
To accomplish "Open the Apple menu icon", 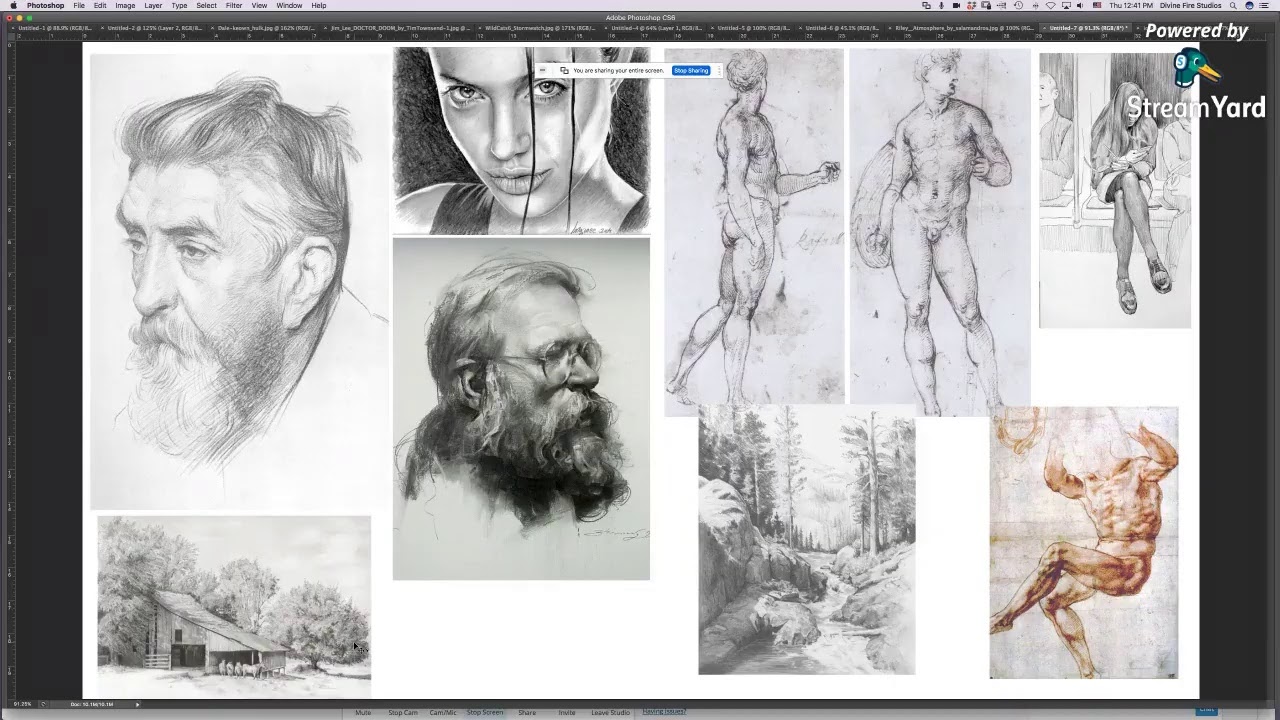I will pyautogui.click(x=12, y=6).
